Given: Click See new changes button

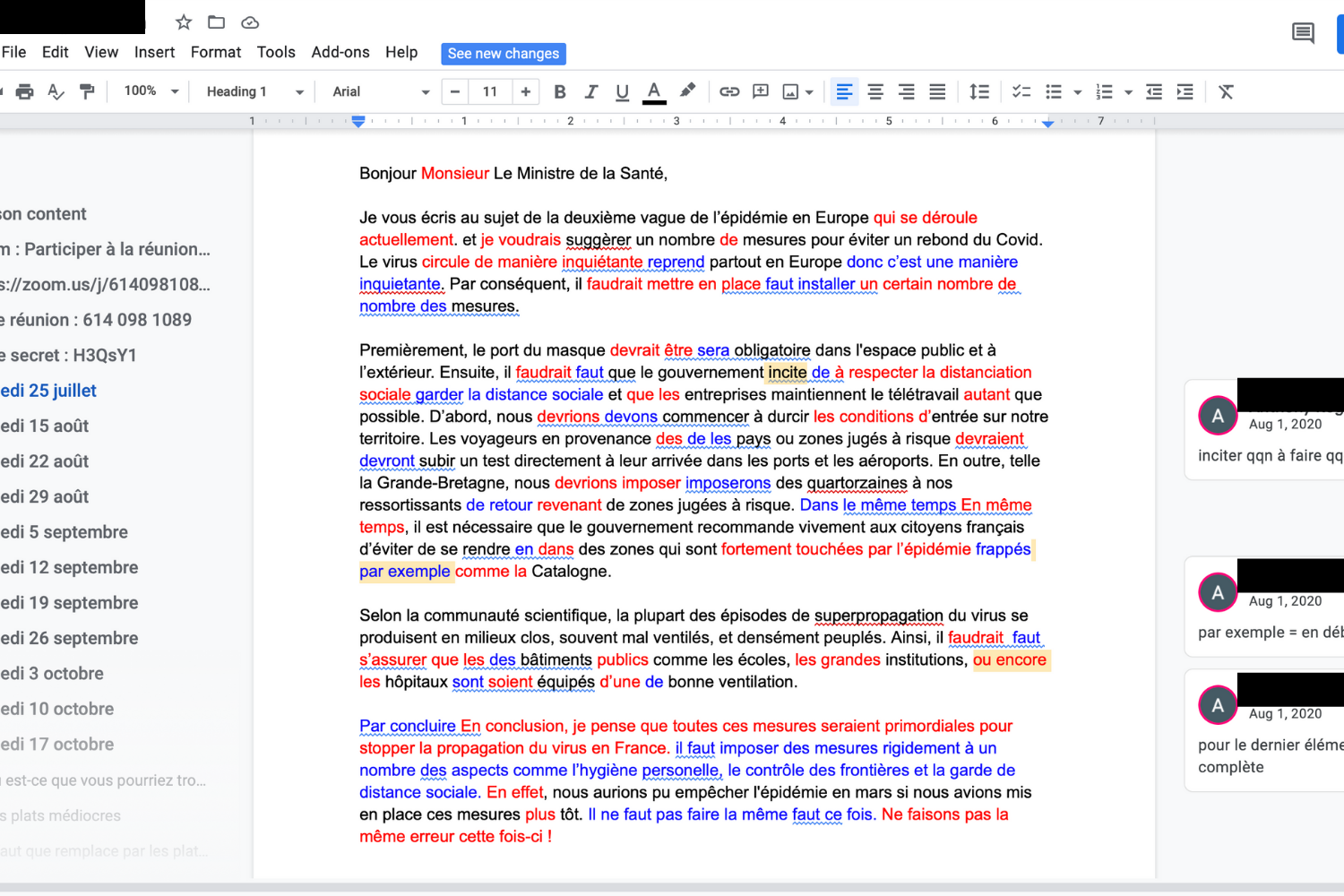Looking at the screenshot, I should tap(504, 54).
